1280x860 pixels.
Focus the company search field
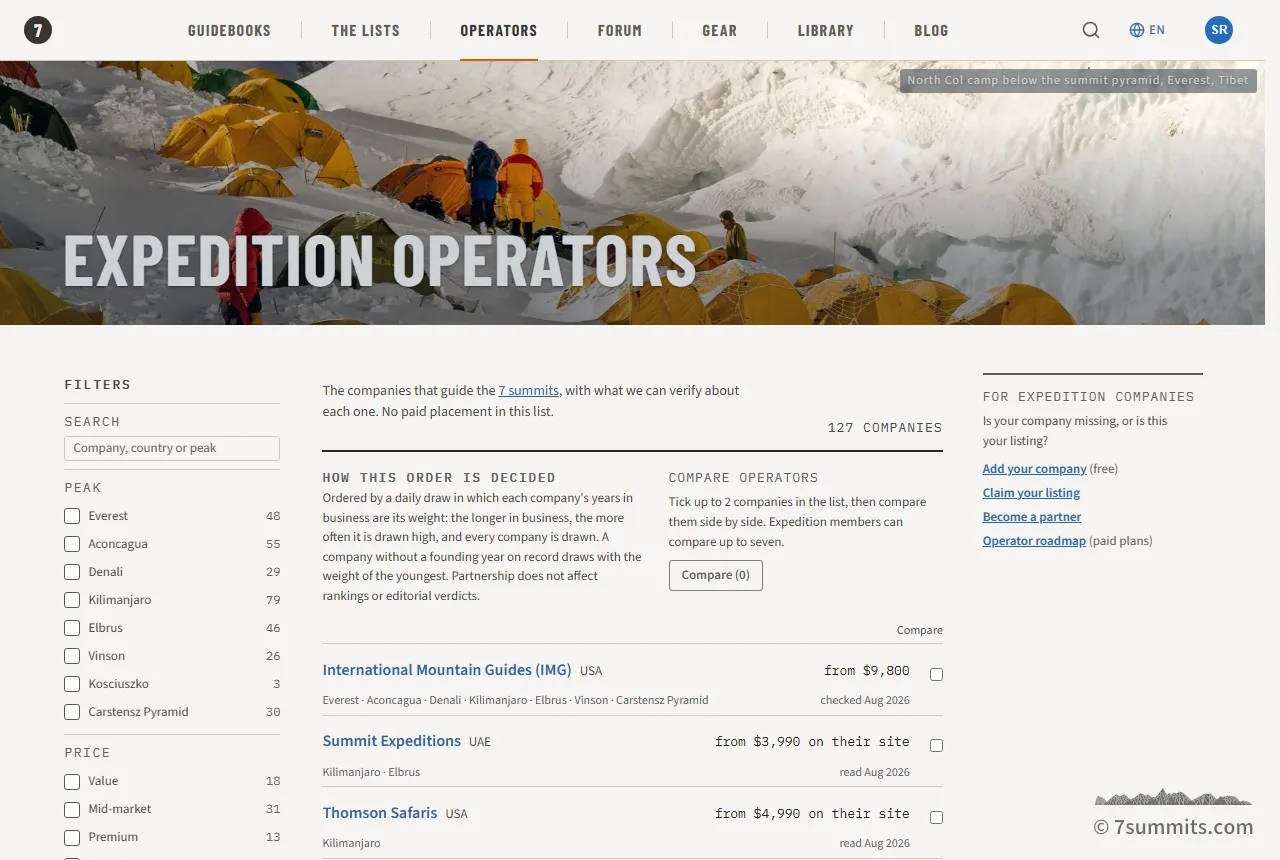(172, 448)
